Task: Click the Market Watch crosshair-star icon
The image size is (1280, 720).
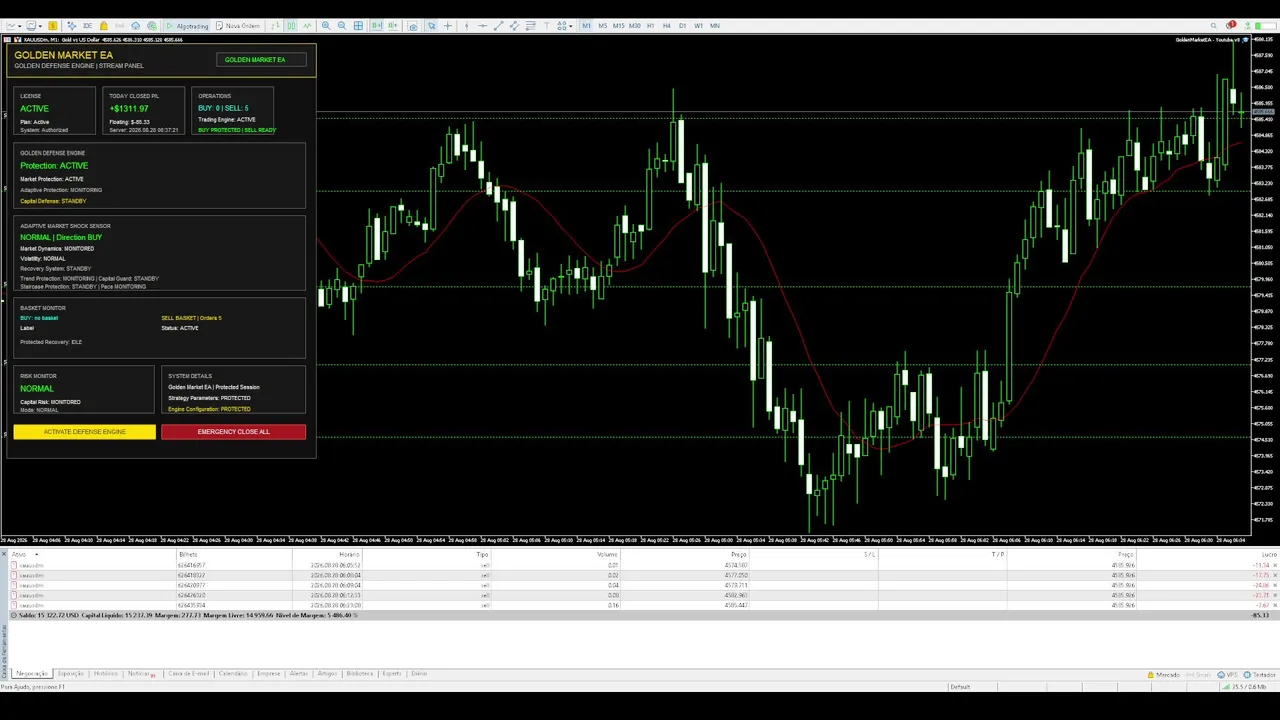Action: pyautogui.click(x=72, y=26)
